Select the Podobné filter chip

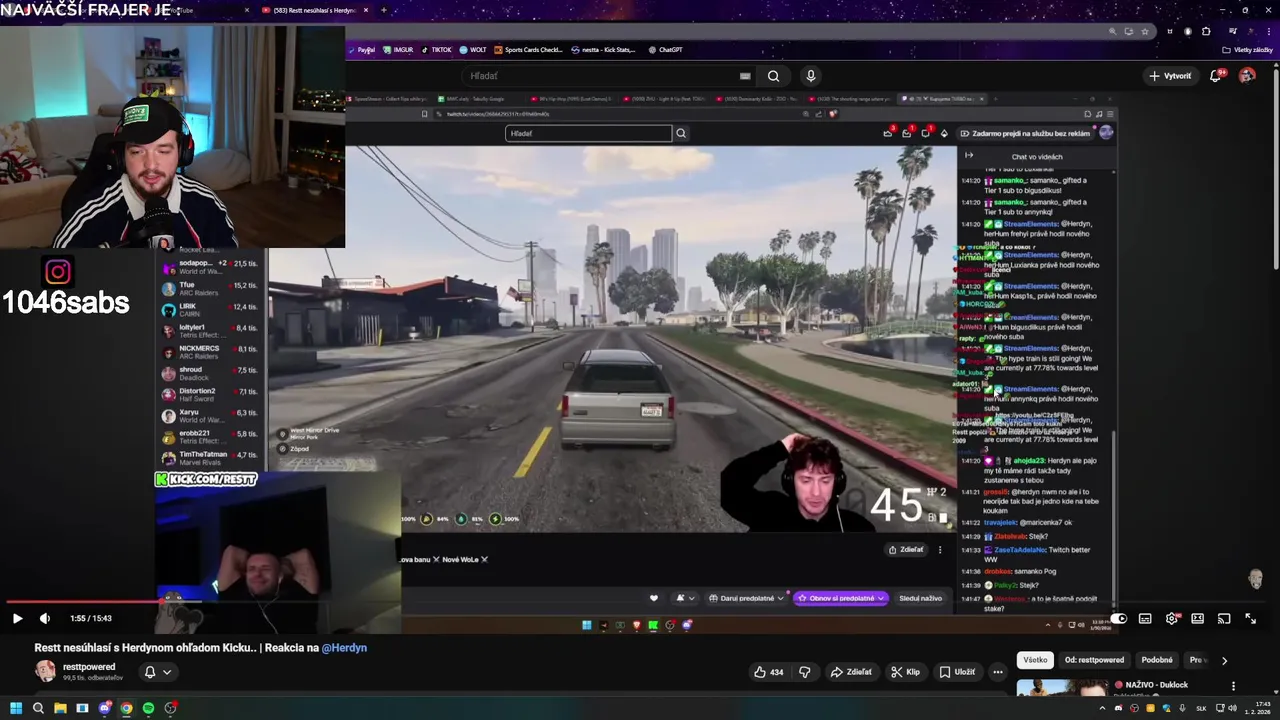pyautogui.click(x=1157, y=660)
